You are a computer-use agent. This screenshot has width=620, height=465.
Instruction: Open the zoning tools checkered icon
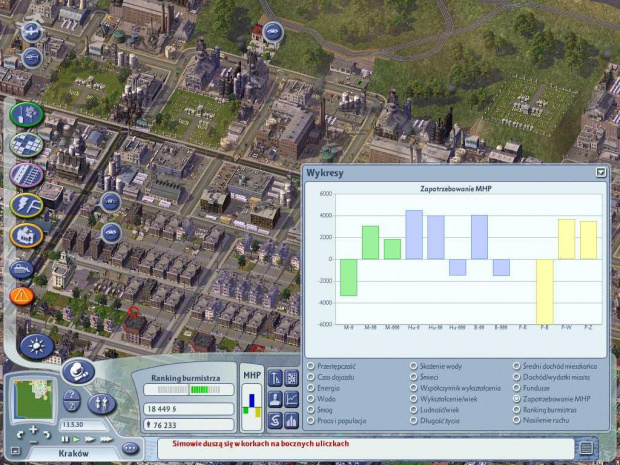point(26,145)
